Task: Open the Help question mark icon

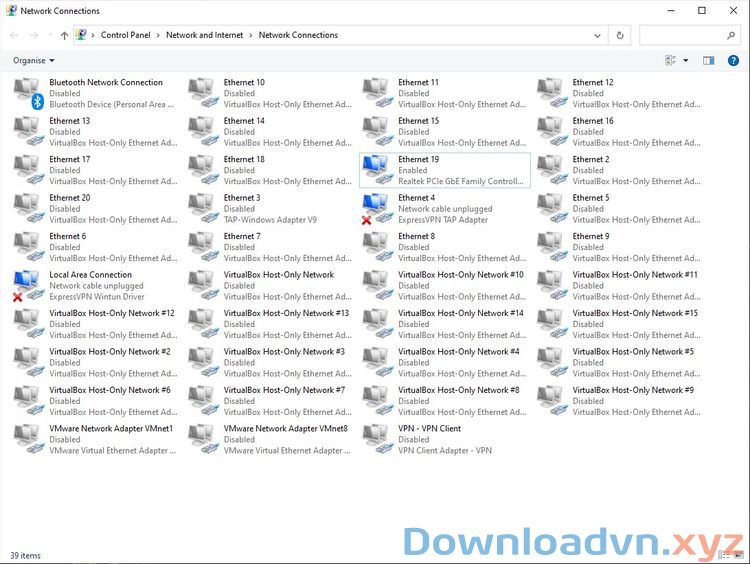Action: pyautogui.click(x=733, y=60)
